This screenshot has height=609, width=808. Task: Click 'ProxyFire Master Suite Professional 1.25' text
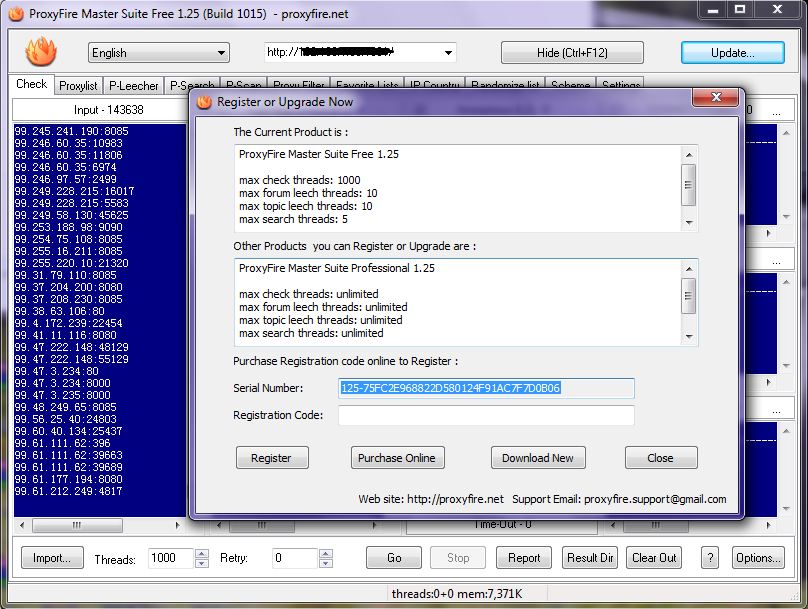[336, 268]
